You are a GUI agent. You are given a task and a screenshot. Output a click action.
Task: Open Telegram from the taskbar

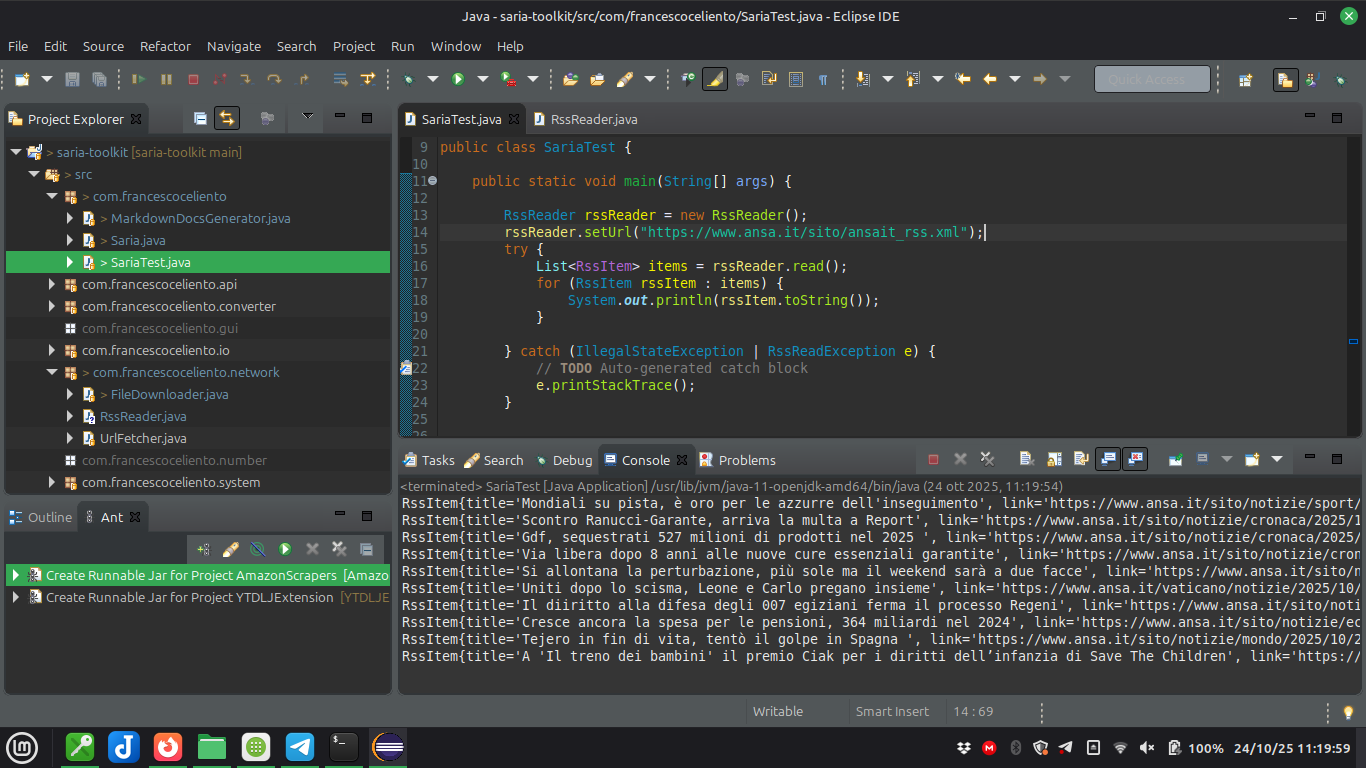[300, 747]
